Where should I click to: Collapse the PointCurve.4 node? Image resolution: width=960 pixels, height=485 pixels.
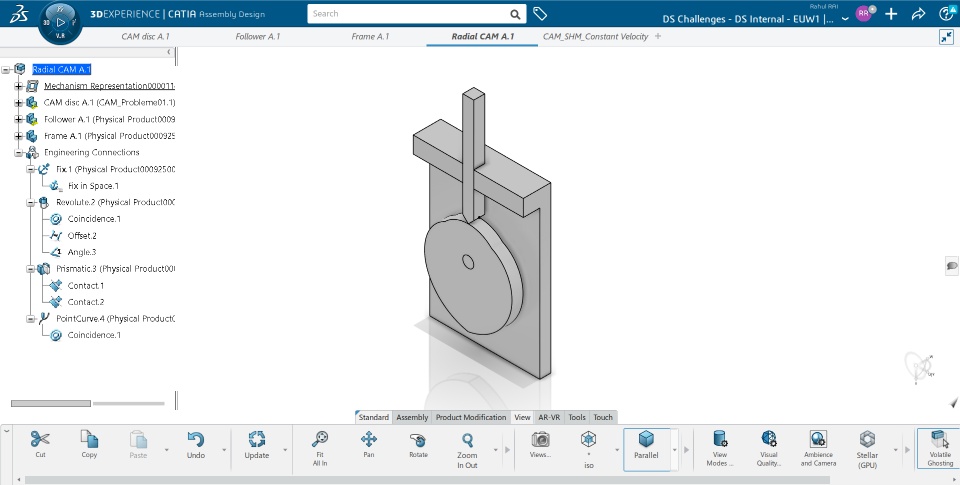30,319
